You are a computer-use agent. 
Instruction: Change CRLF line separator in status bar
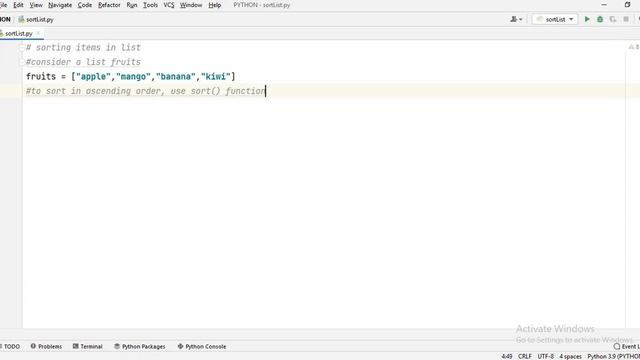pyautogui.click(x=525, y=356)
